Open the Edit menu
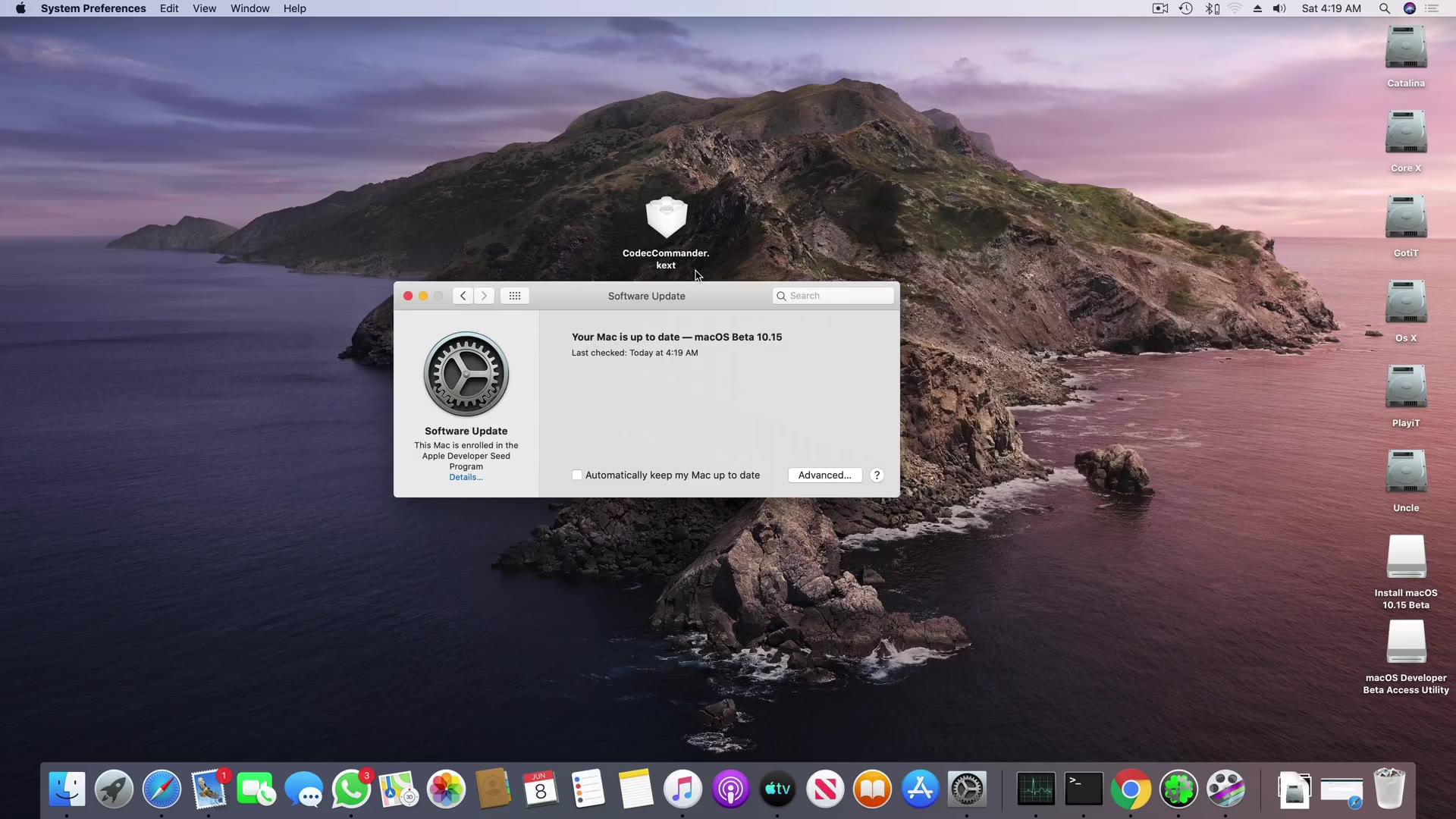The width and height of the screenshot is (1456, 819). click(x=169, y=8)
